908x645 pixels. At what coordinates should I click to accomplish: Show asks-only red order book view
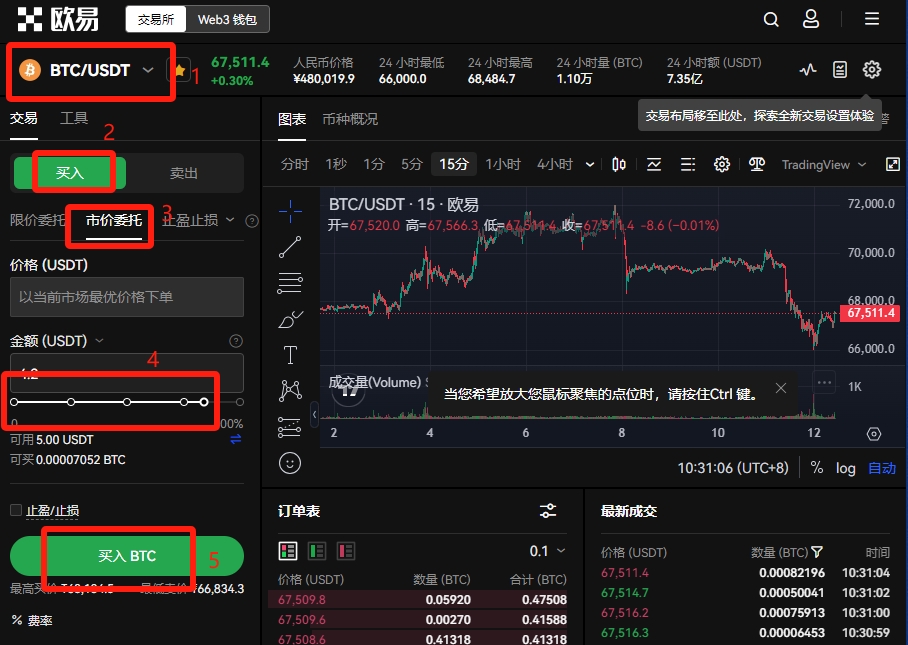click(346, 551)
